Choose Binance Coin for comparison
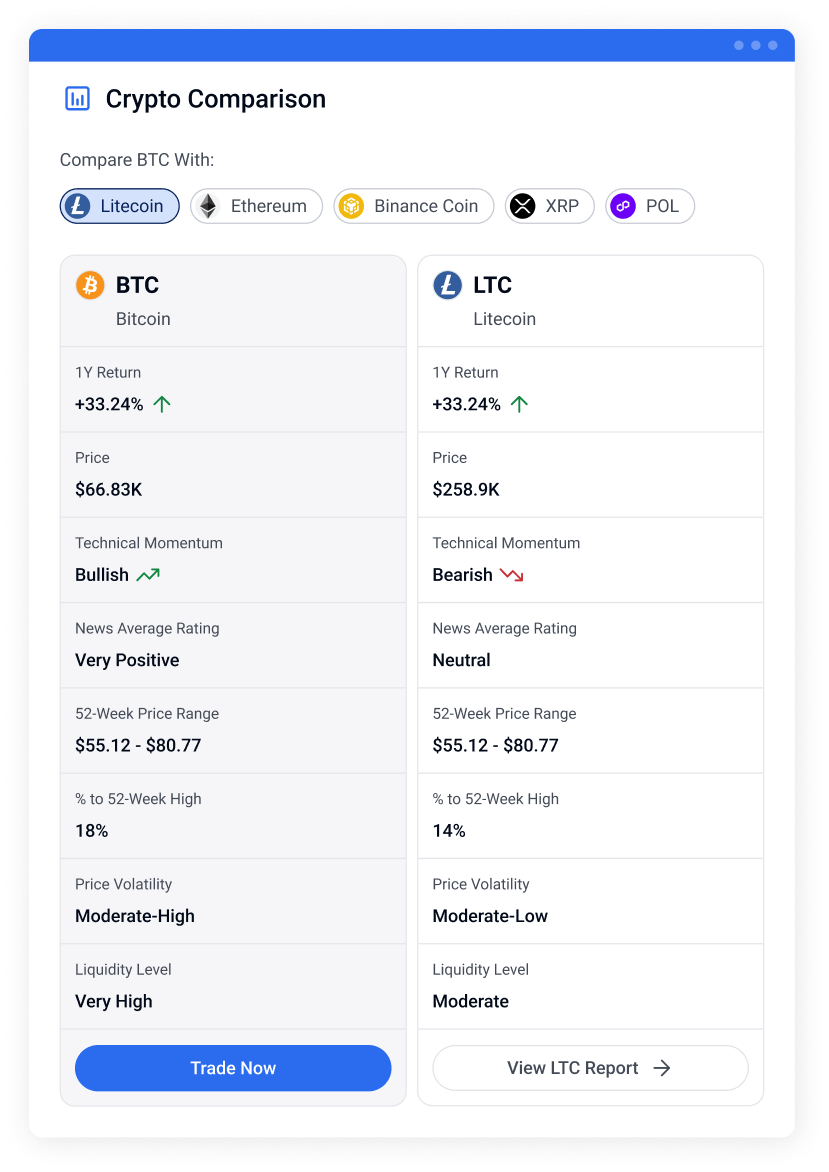The width and height of the screenshot is (829, 1172). [414, 206]
